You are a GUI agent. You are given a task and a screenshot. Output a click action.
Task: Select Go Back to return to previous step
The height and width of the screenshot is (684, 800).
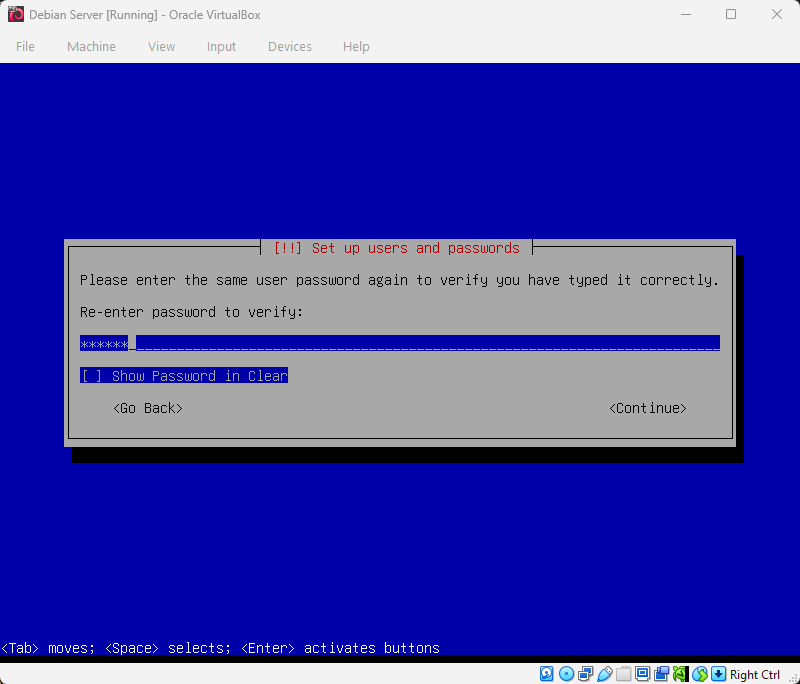click(x=148, y=408)
